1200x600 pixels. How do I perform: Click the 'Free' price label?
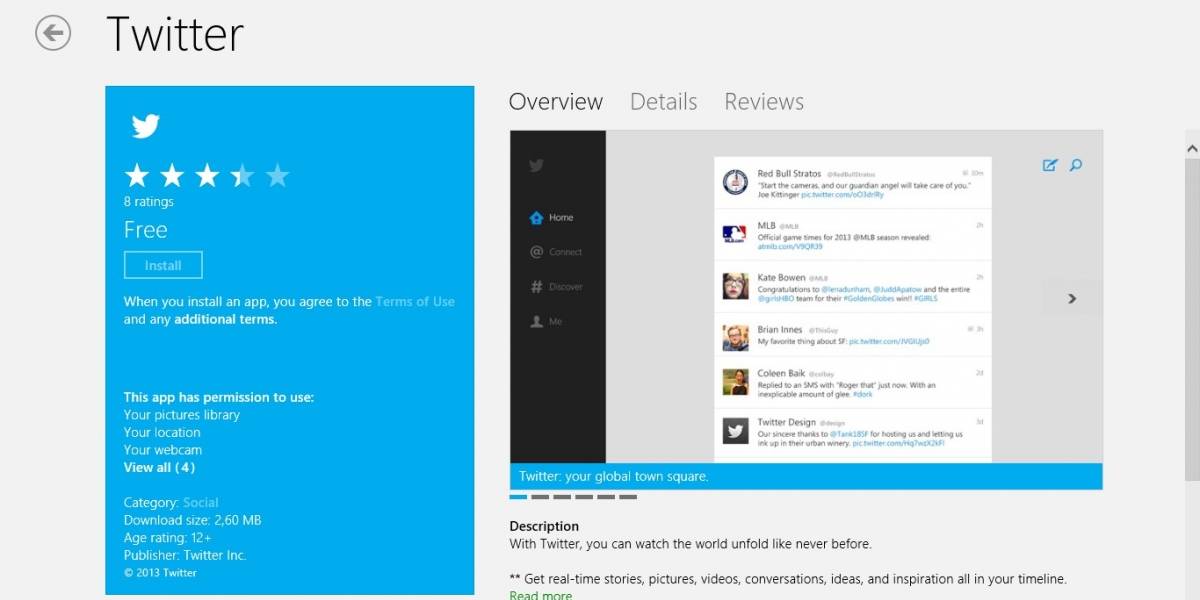[146, 230]
